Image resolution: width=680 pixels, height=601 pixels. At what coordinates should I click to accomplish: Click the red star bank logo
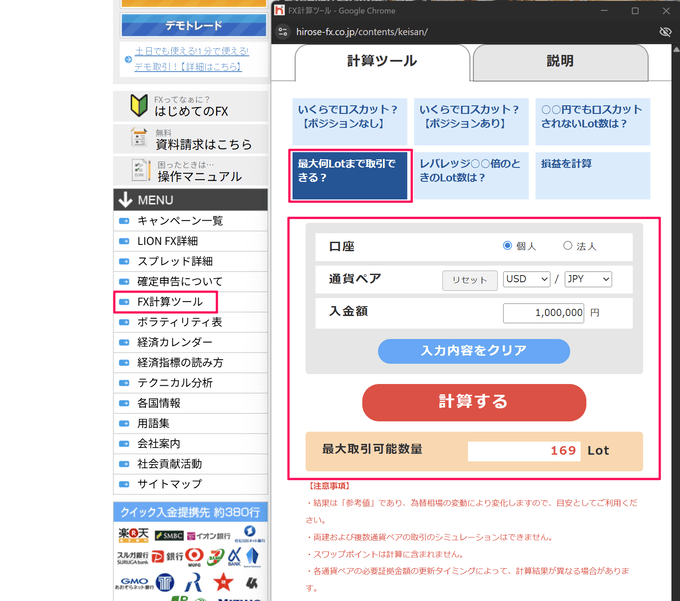[x=223, y=582]
